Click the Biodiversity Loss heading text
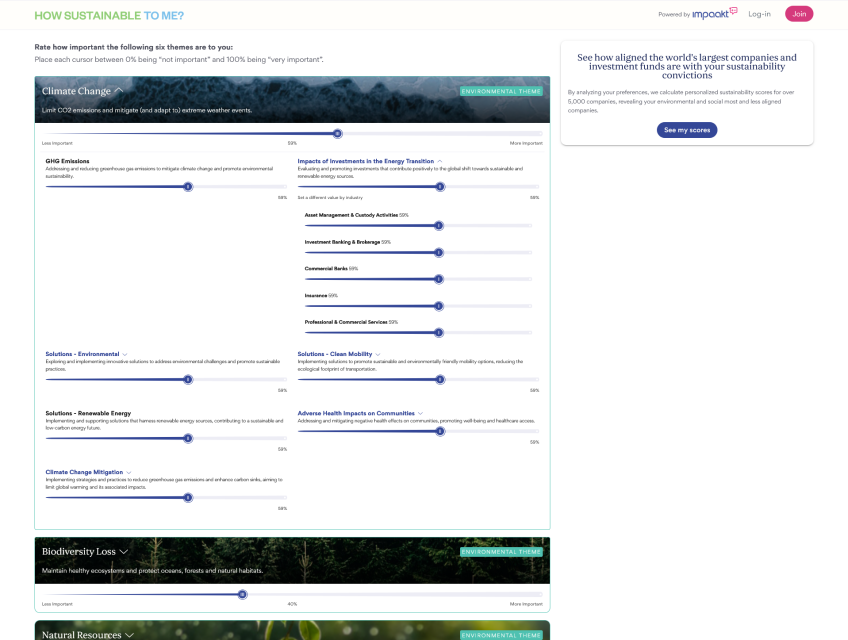This screenshot has height=640, width=848. coord(79,551)
